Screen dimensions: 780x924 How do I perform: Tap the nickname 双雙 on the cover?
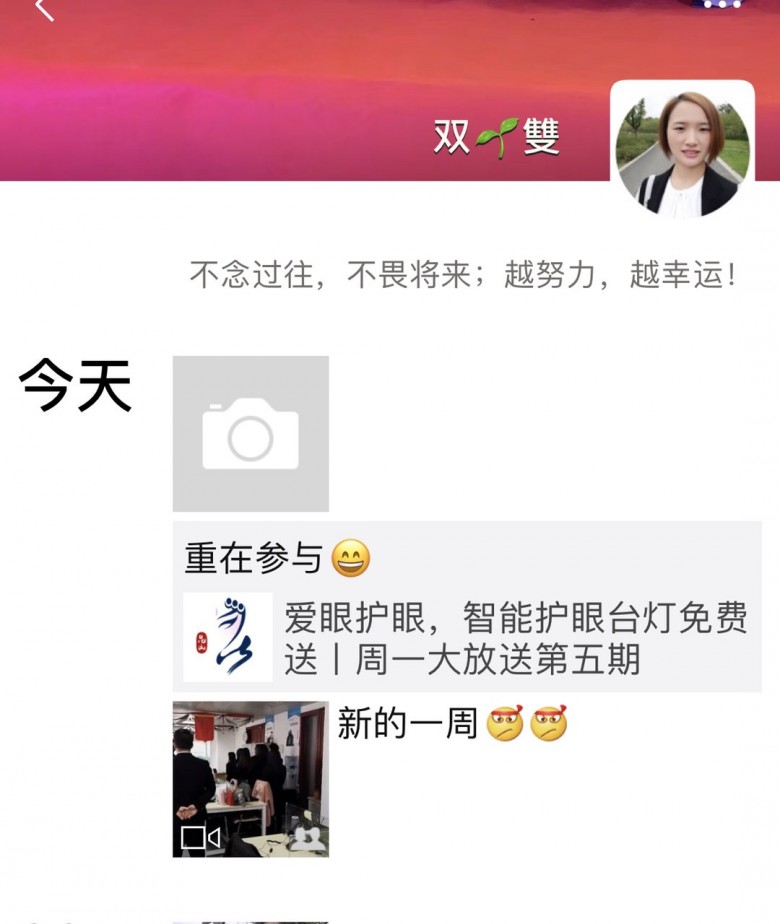pyautogui.click(x=497, y=137)
